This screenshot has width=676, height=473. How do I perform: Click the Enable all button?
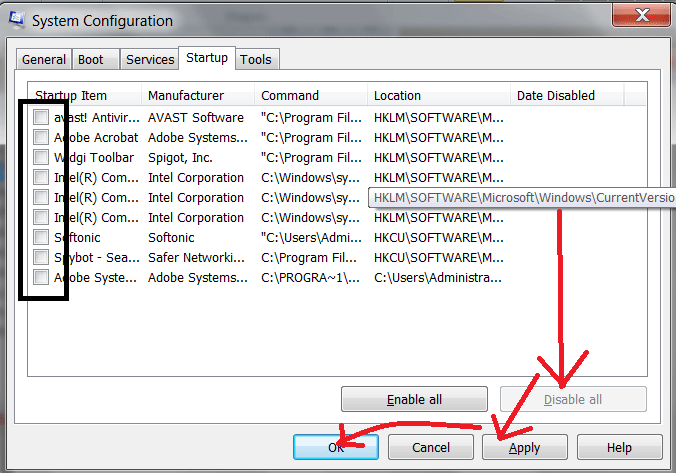coord(414,399)
